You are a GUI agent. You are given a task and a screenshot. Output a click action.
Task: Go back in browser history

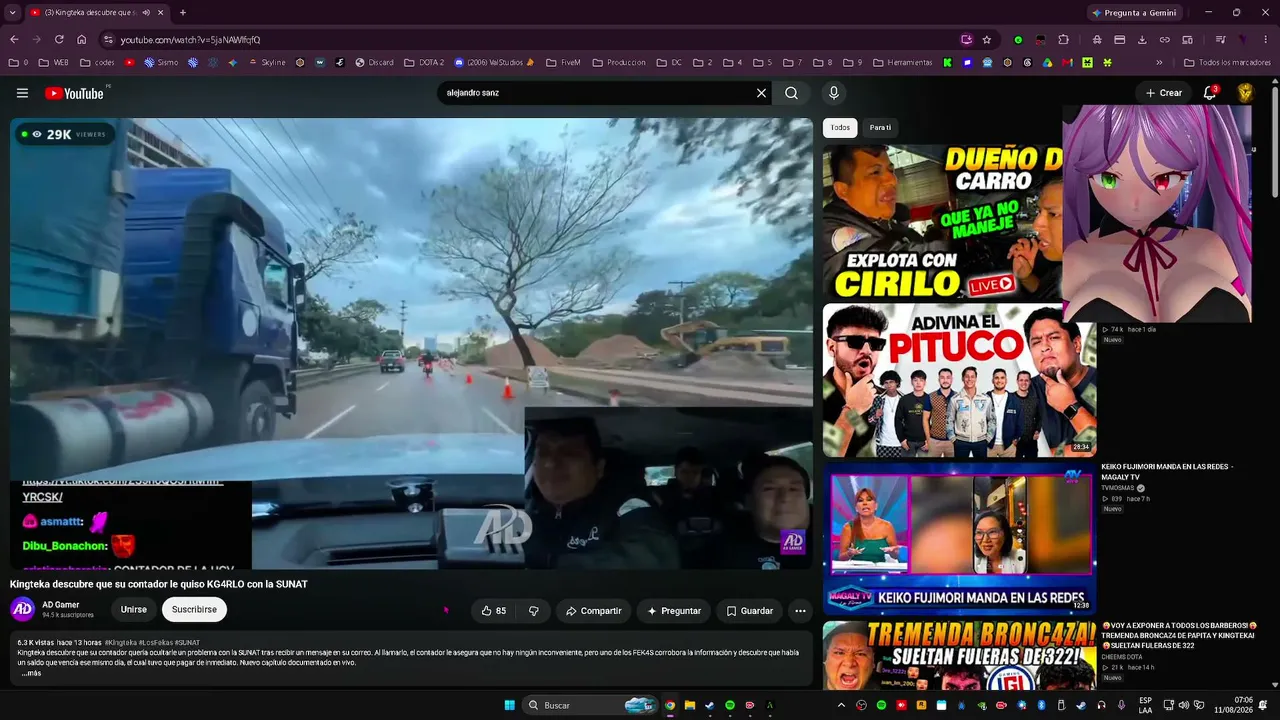14,40
